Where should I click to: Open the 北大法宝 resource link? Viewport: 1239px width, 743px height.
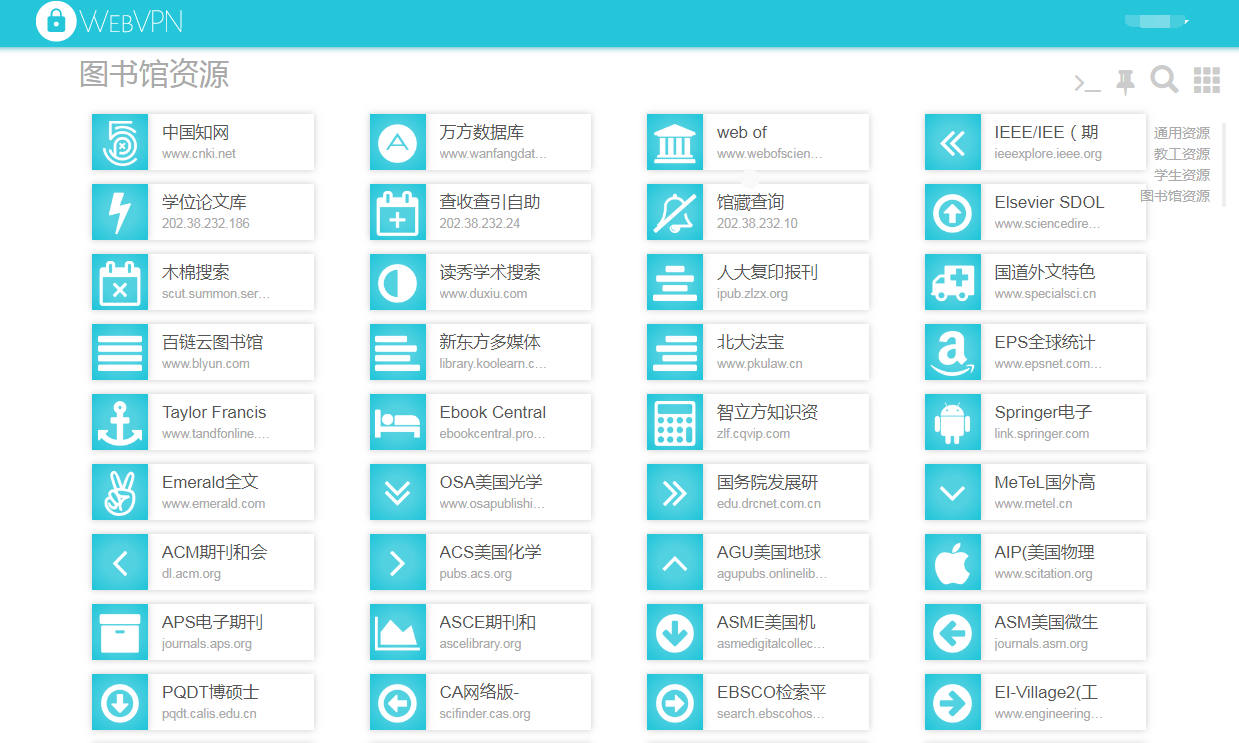750,342
